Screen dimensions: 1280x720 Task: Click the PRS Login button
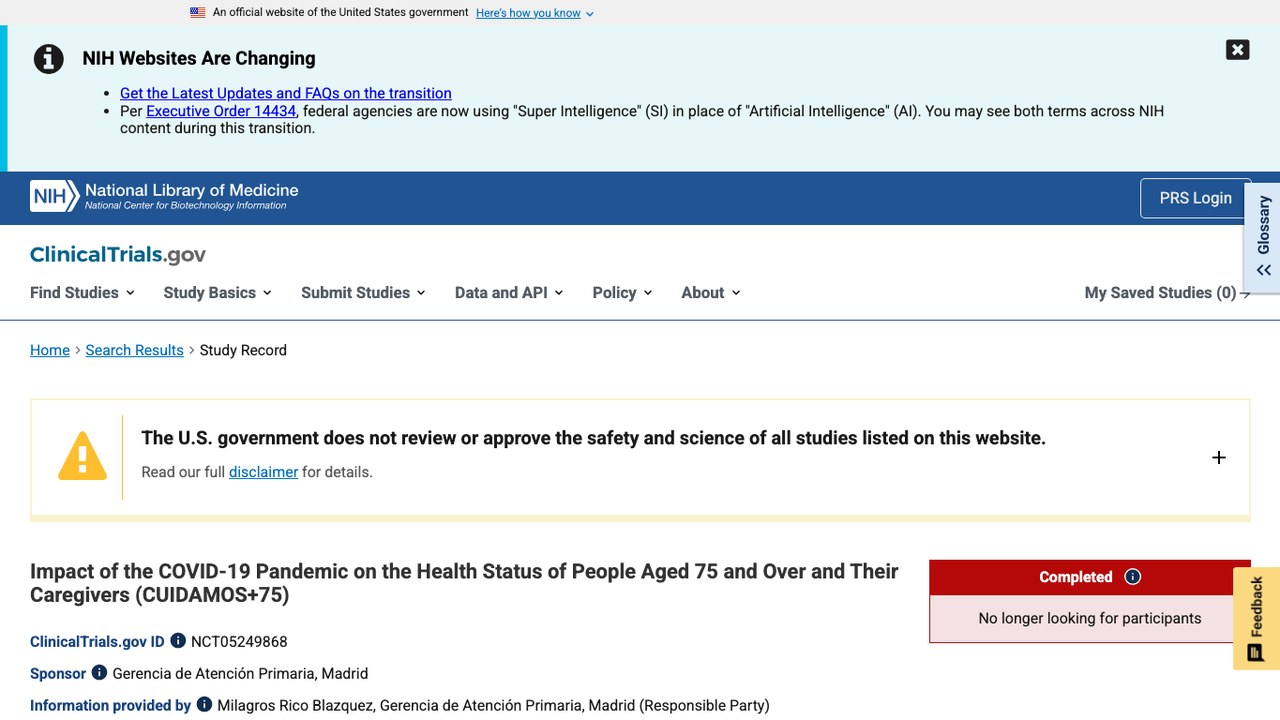pos(1195,198)
